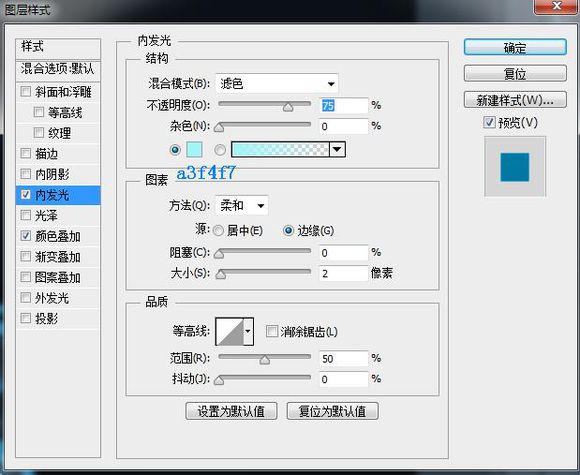Click 设置为默认值 button

(231, 411)
